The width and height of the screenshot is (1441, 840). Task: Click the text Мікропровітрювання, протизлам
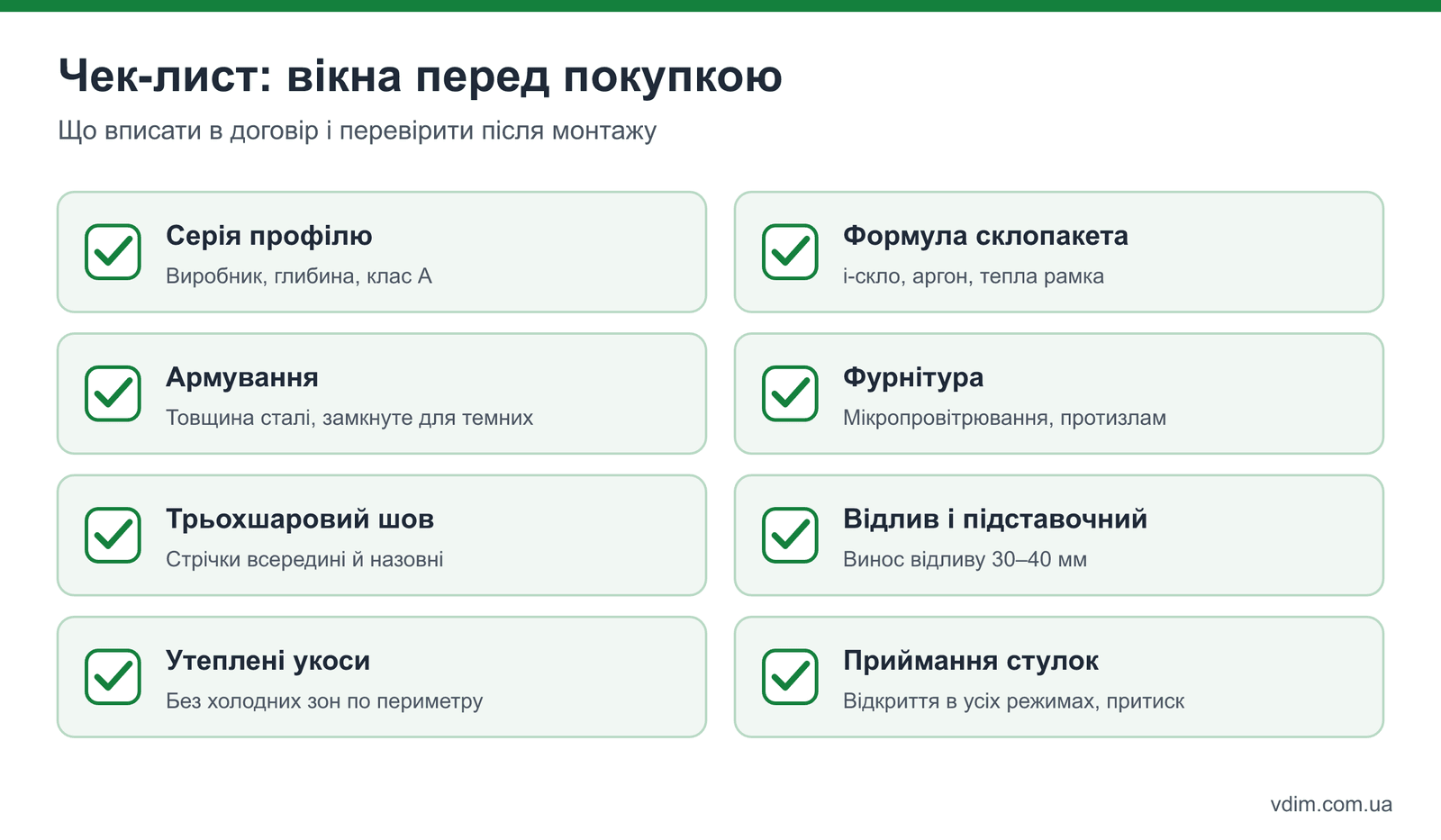[1005, 418]
